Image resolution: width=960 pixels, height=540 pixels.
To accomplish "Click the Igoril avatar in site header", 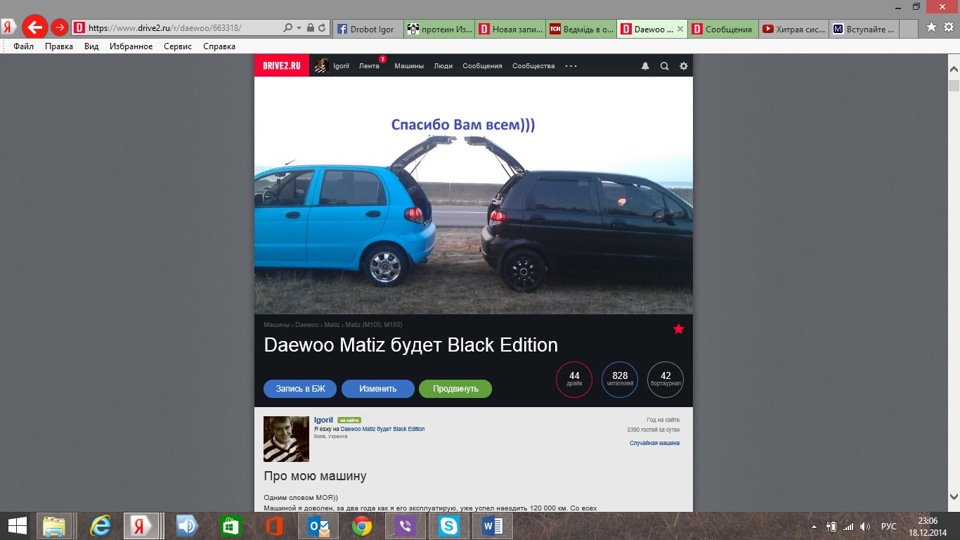I will pyautogui.click(x=321, y=66).
